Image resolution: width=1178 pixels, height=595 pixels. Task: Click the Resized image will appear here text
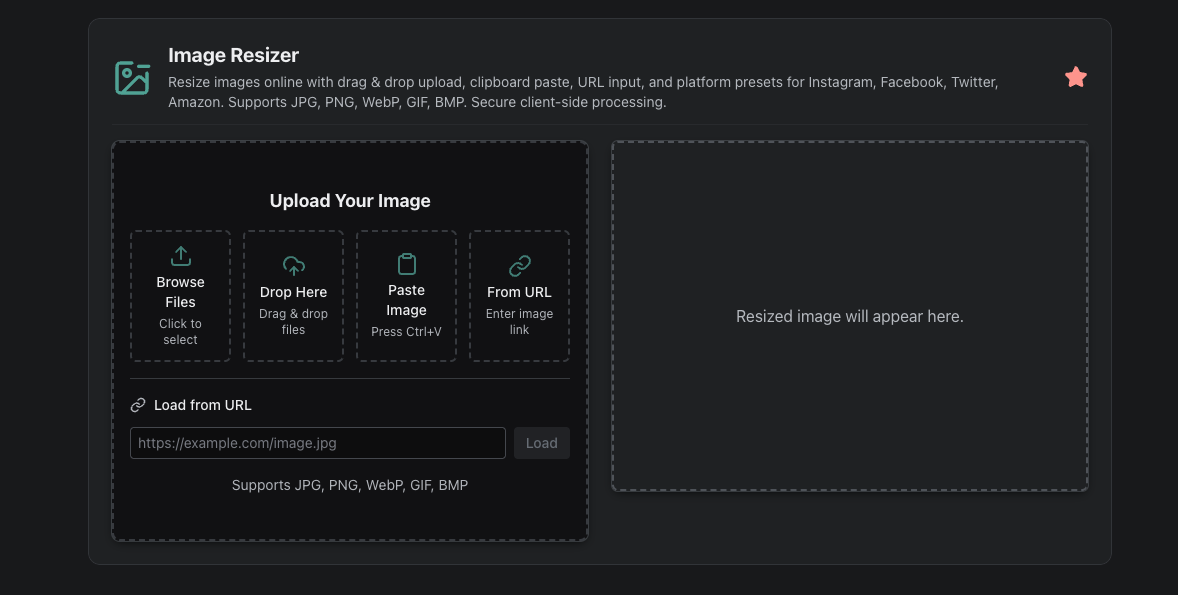point(850,316)
